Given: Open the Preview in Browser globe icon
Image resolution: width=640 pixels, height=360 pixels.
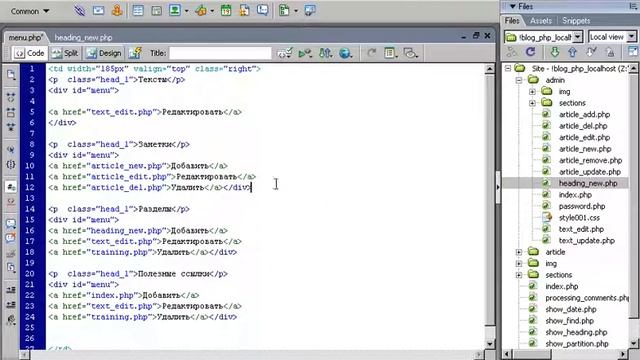Looking at the screenshot, I should tap(345, 53).
